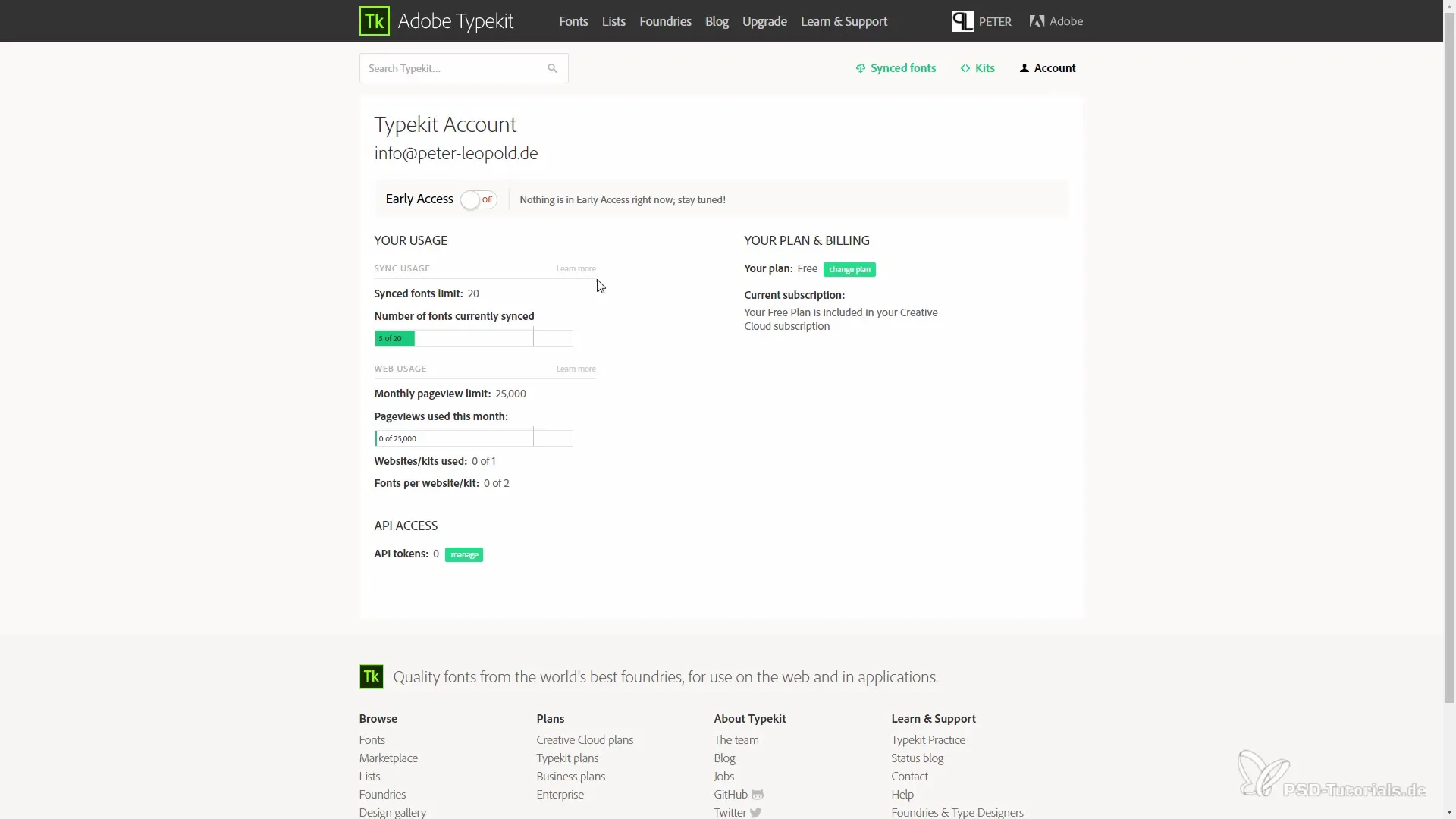Click the info@peter-leopold.de email text
Viewport: 1456px width, 819px height.
(456, 153)
